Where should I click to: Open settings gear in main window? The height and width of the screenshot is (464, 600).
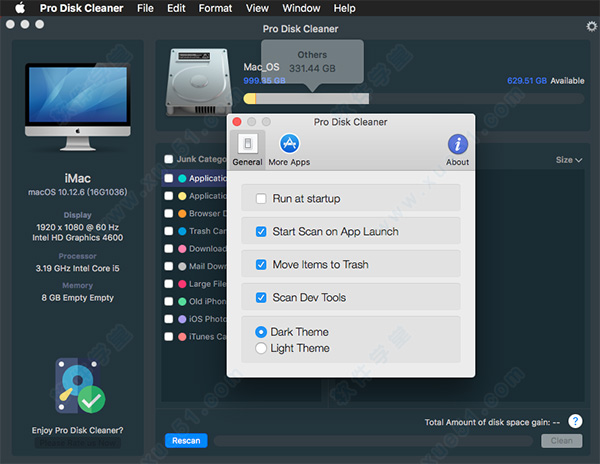(591, 27)
